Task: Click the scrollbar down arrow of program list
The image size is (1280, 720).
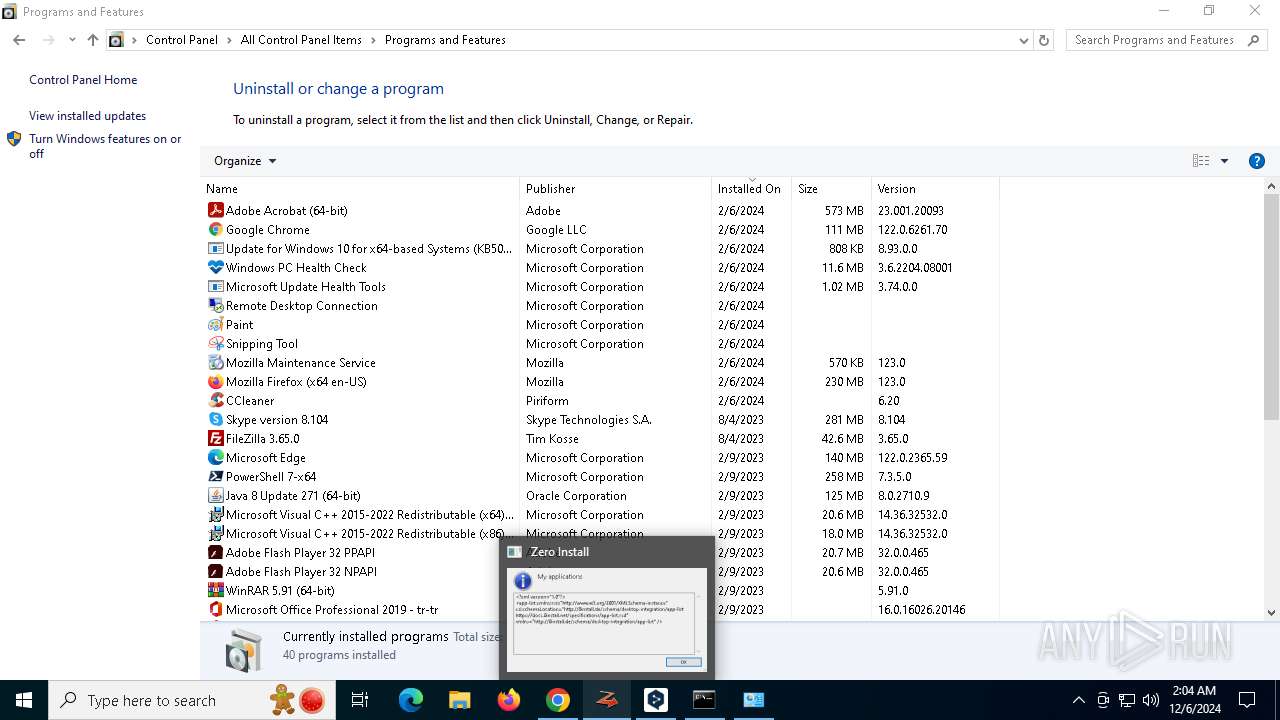Action: [1272, 612]
